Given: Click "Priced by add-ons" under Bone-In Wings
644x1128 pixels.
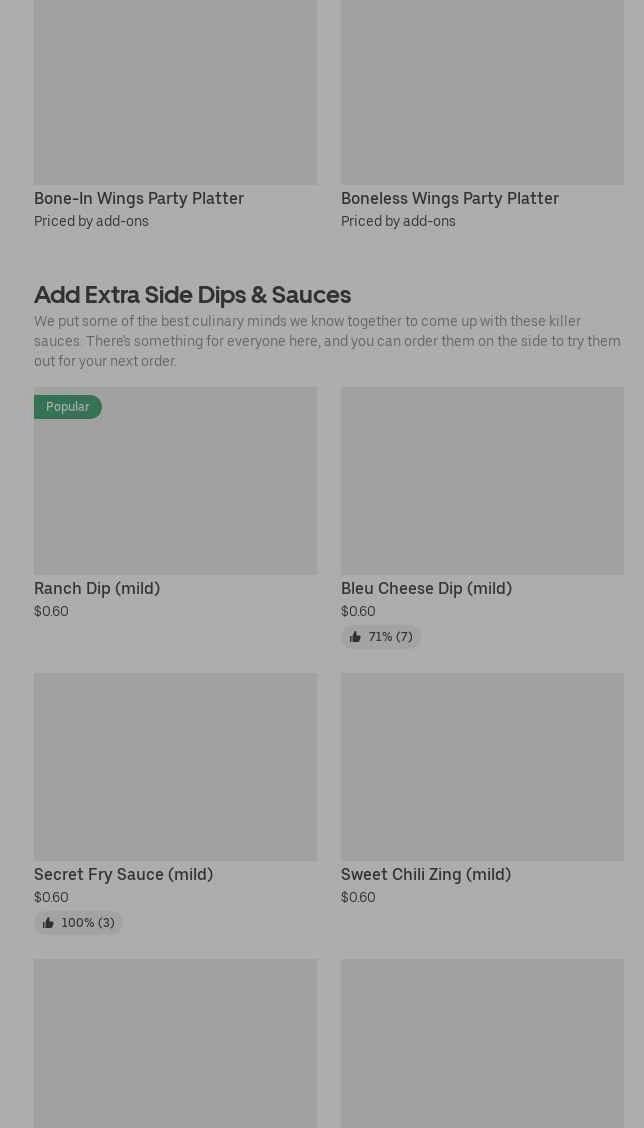Looking at the screenshot, I should 91,221.
